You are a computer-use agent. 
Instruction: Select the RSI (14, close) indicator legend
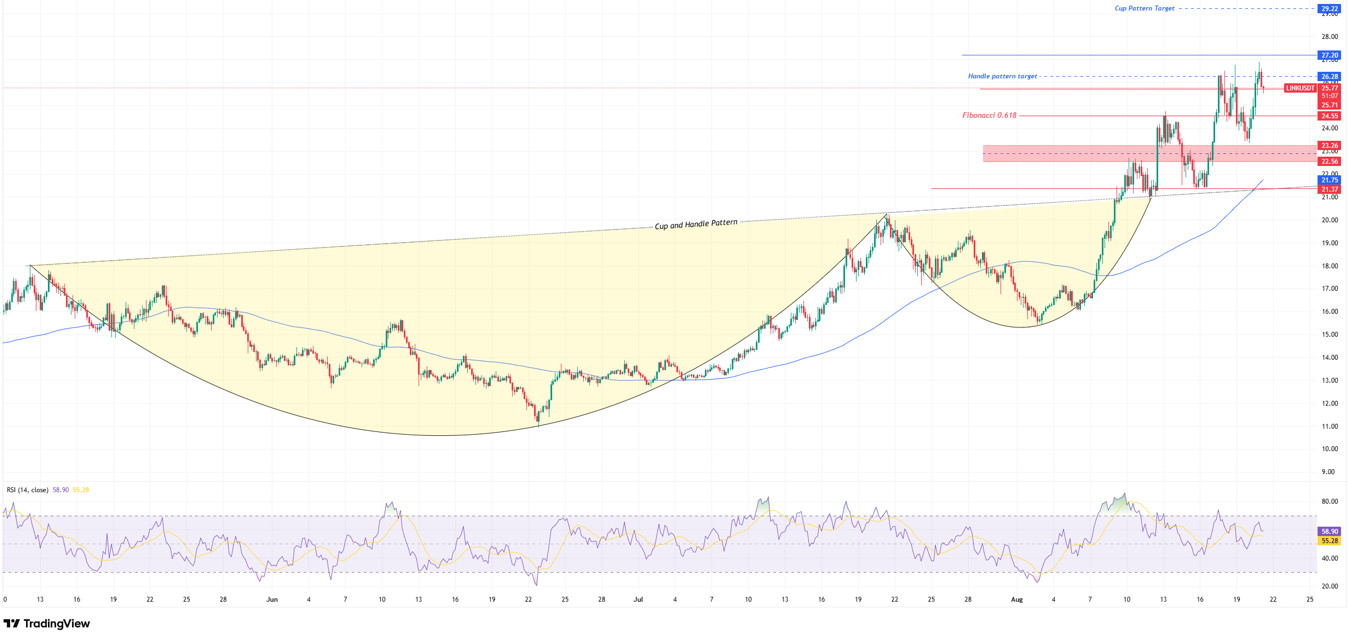click(x=28, y=490)
